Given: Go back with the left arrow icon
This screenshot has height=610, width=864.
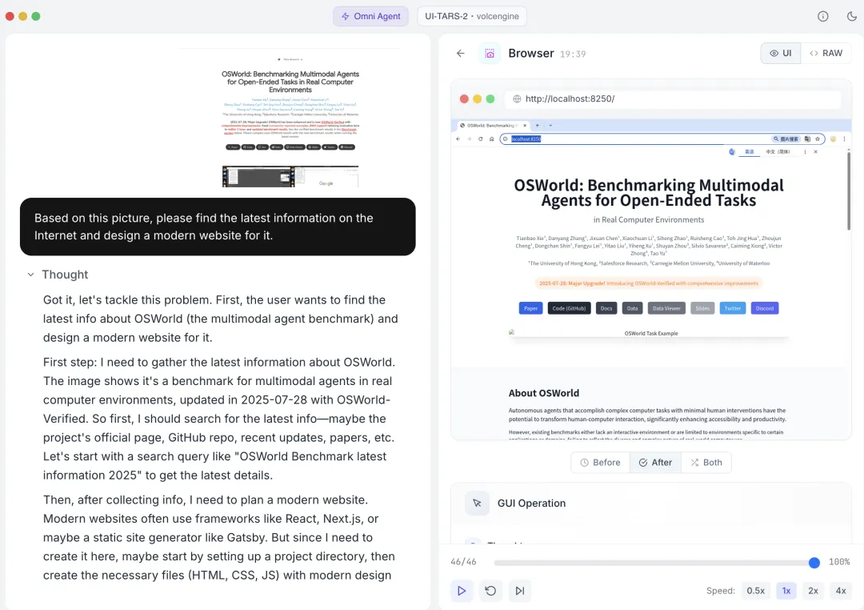Looking at the screenshot, I should click(x=460, y=53).
